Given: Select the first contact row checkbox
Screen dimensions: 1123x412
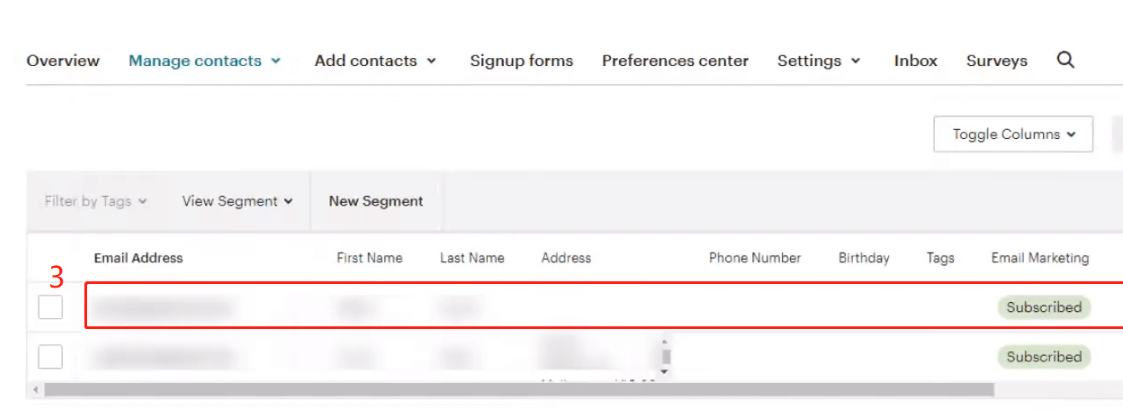Looking at the screenshot, I should pos(50,308).
